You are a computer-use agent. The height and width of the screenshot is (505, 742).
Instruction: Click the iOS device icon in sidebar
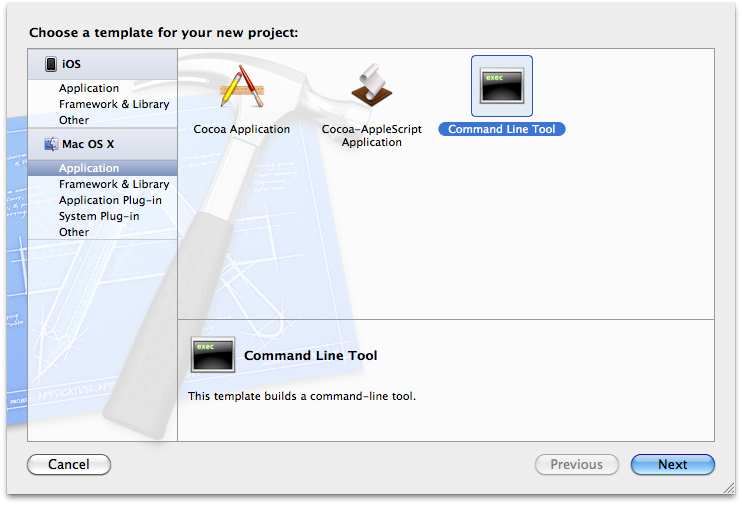50,64
